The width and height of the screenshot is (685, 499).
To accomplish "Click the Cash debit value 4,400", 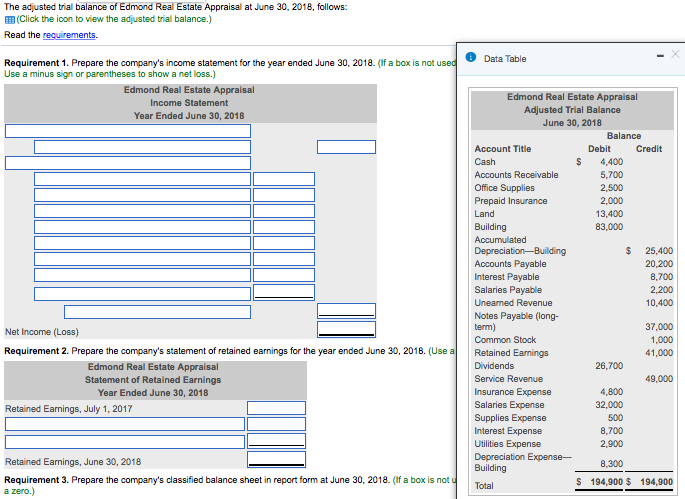I will pos(612,162).
